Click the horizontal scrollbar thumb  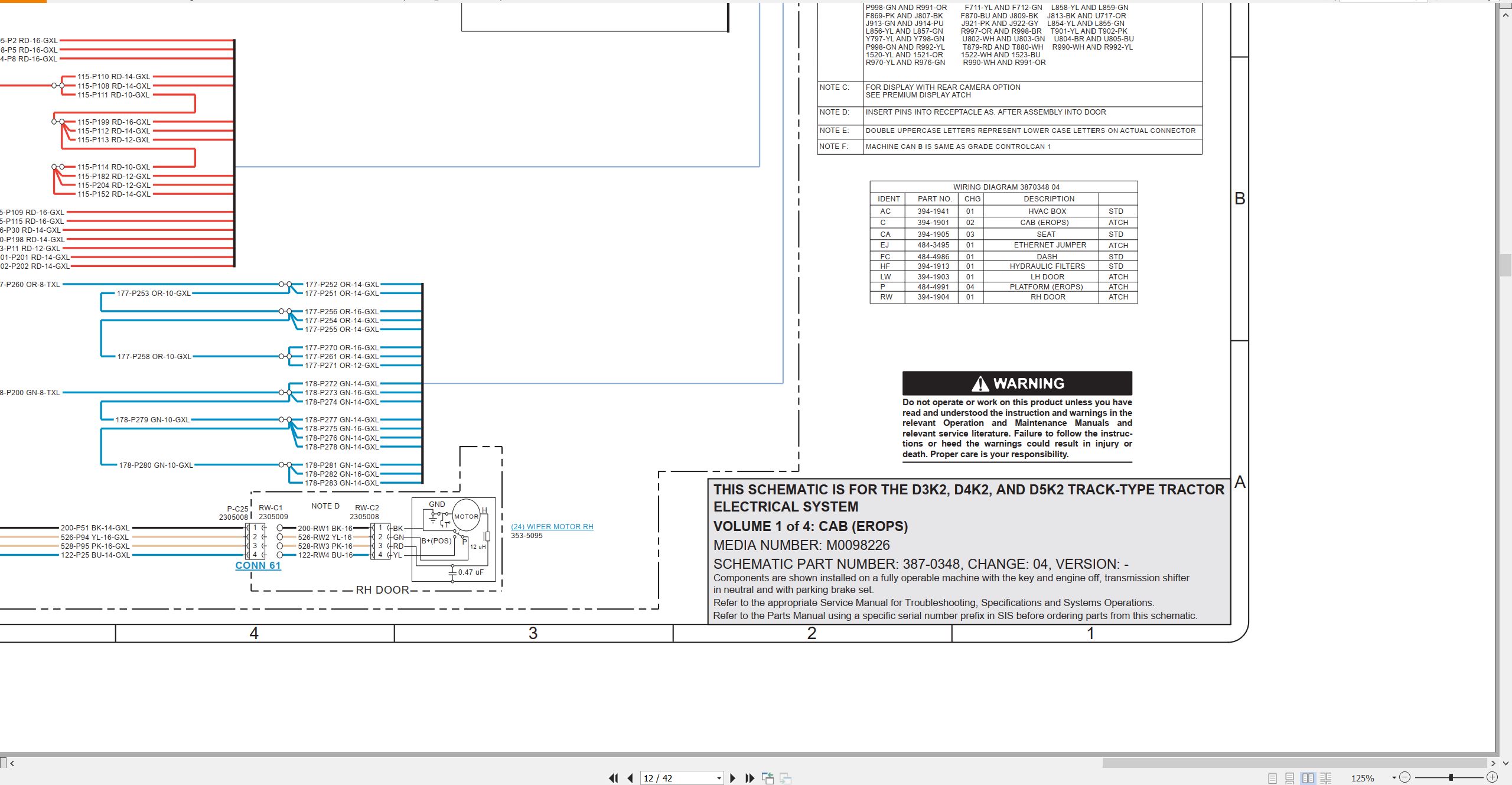[x=1295, y=763]
